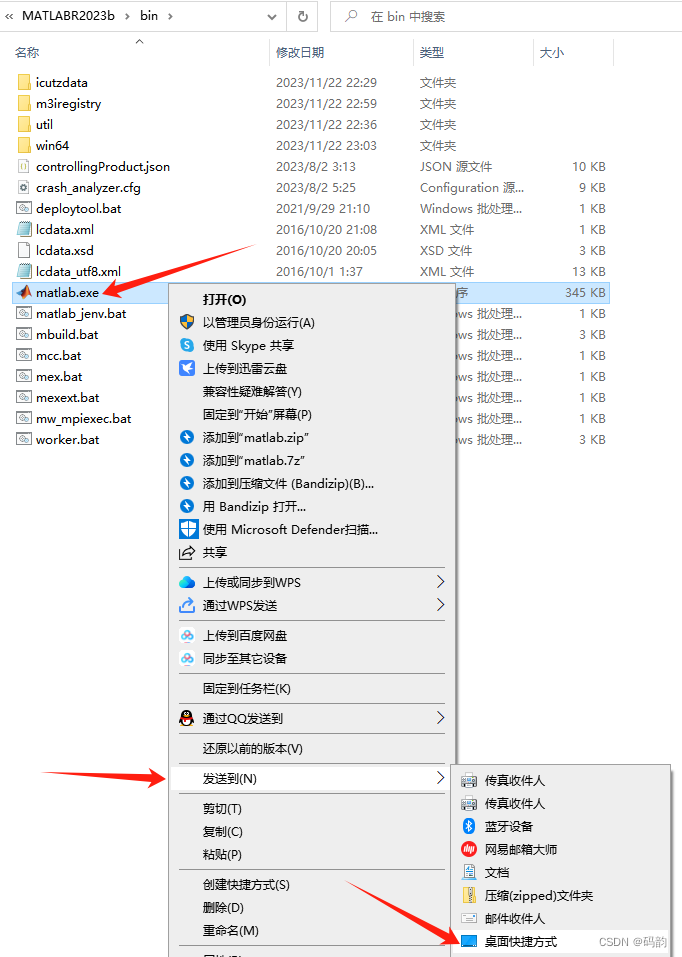Viewport: 682px width, 957px height.
Task: Click the zipped folder icon
Action: pyautogui.click(x=469, y=895)
